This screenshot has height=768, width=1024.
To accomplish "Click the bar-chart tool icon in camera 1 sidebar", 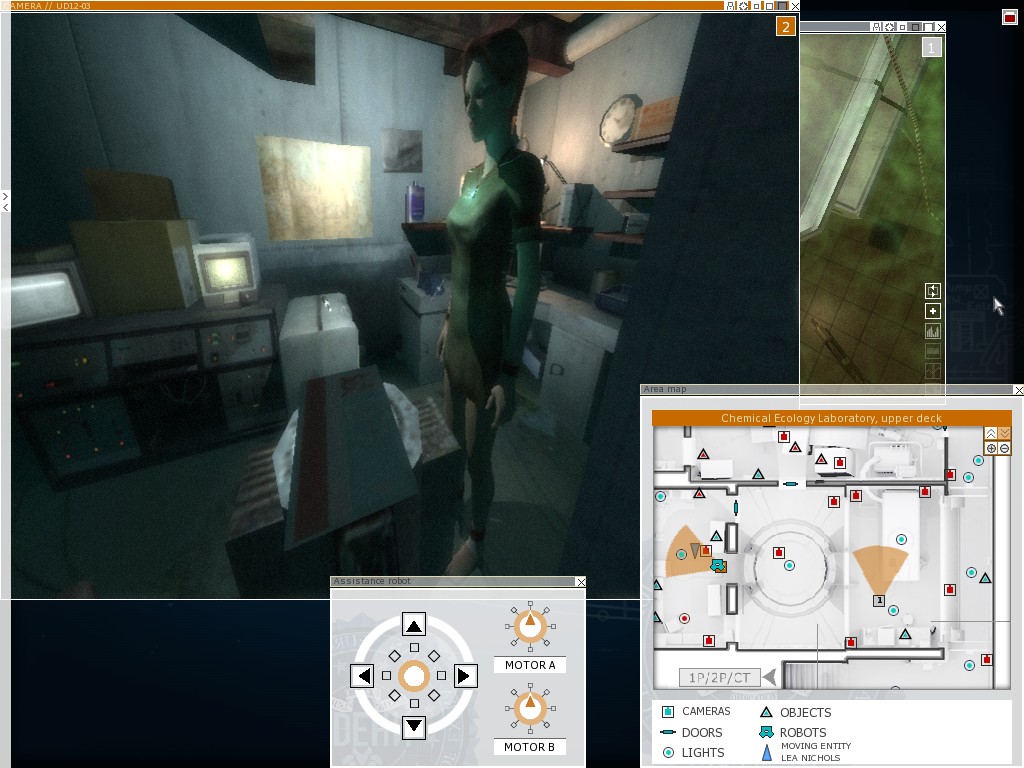I will pos(933,331).
